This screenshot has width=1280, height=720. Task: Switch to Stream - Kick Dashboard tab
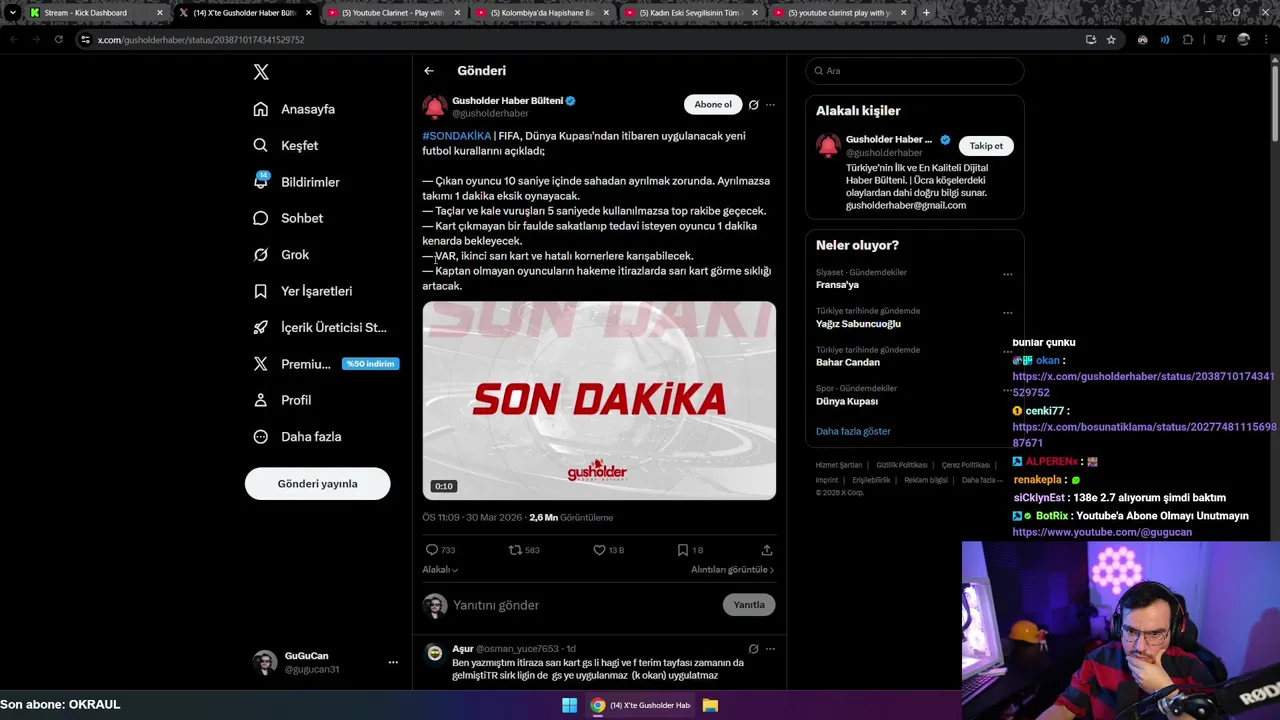97,13
